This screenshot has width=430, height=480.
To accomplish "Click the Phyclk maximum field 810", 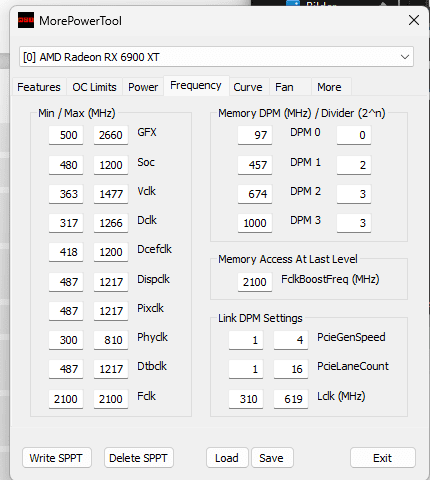I will [111, 340].
